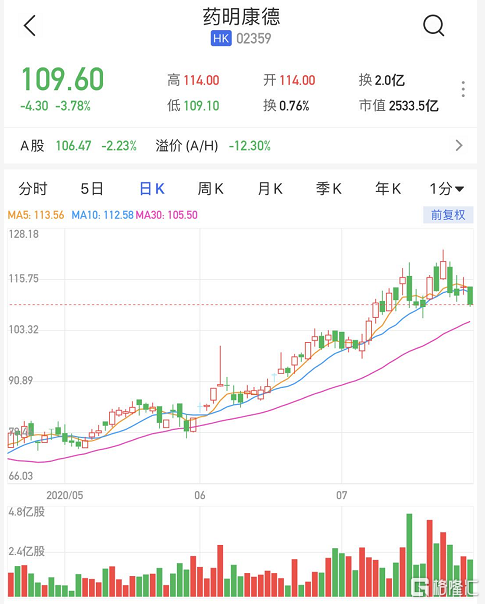Click the turnover rate 0.76%
The height and width of the screenshot is (604, 485).
click(294, 106)
